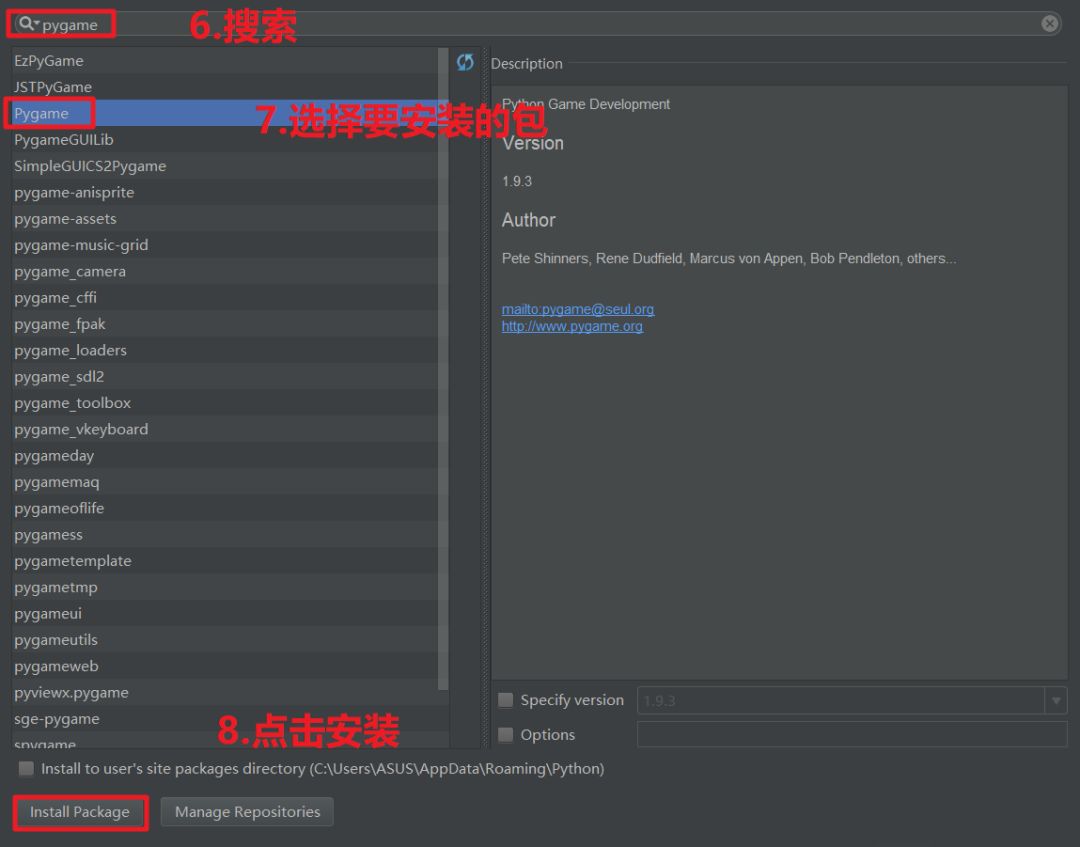The image size is (1080, 847).
Task: Reload the package list with the refresh icon
Action: coord(465,62)
